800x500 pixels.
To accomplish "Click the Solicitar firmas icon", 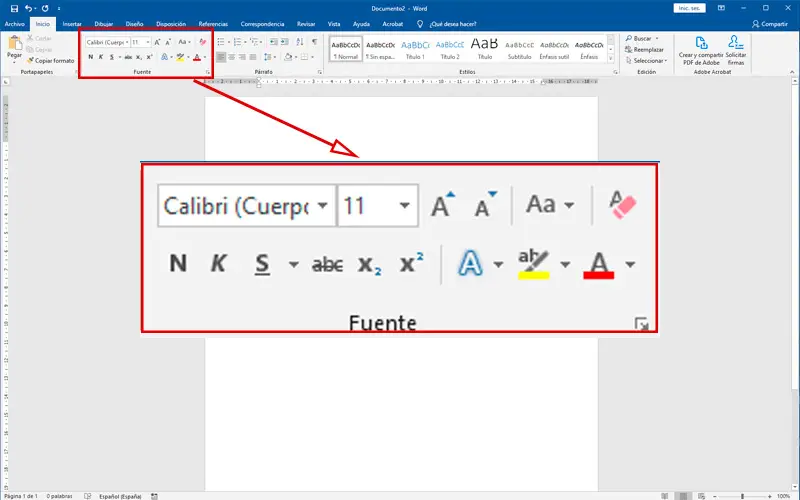I will click(x=737, y=48).
